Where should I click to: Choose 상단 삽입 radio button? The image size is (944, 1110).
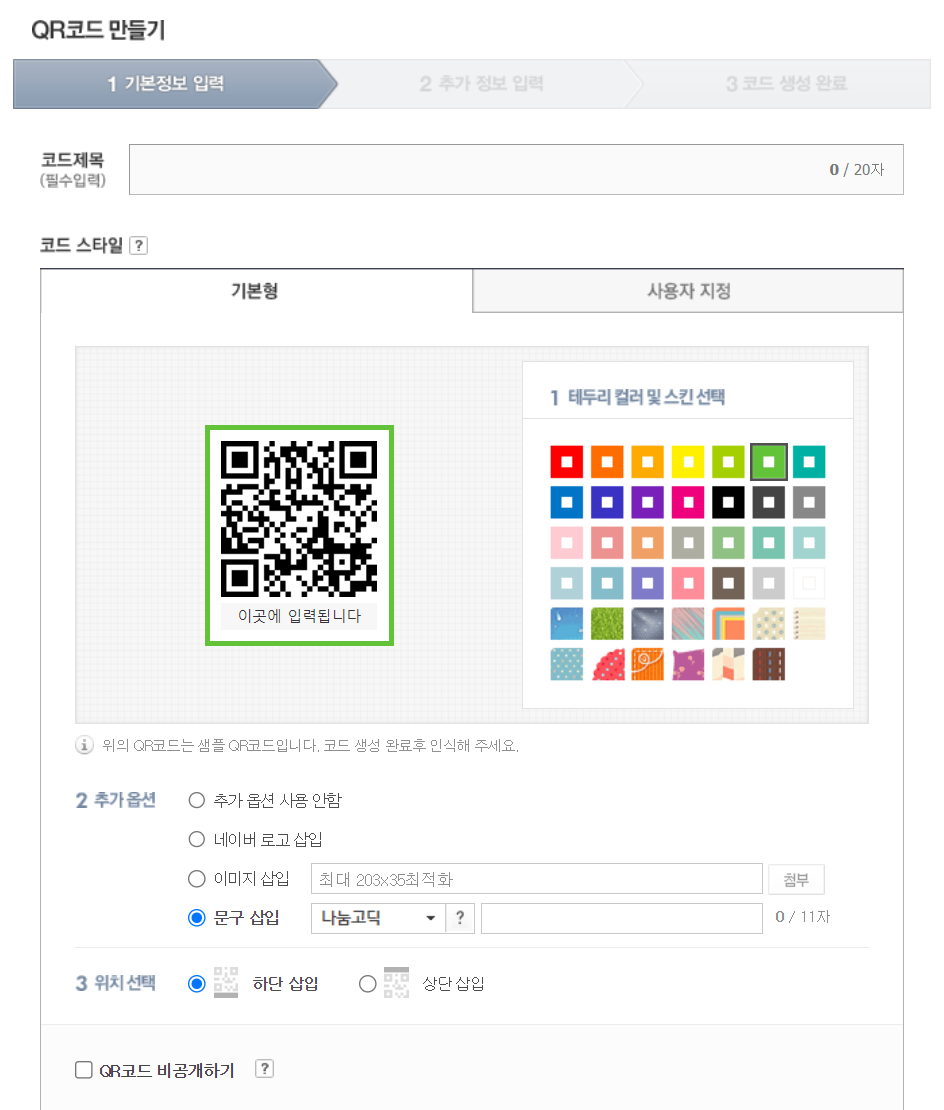[367, 983]
